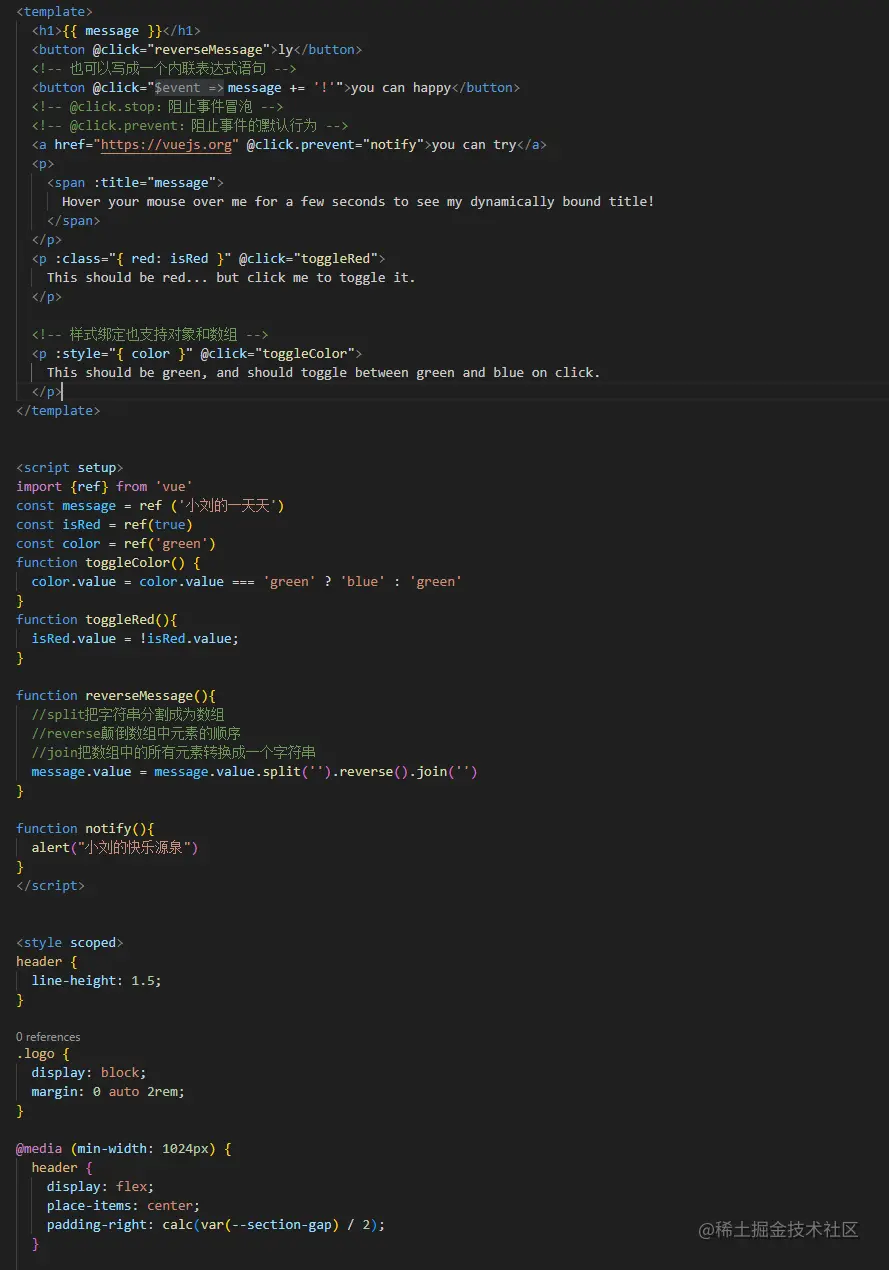The image size is (889, 1270).
Task: Click the line-height: 1.5; declaration
Action: (x=97, y=980)
